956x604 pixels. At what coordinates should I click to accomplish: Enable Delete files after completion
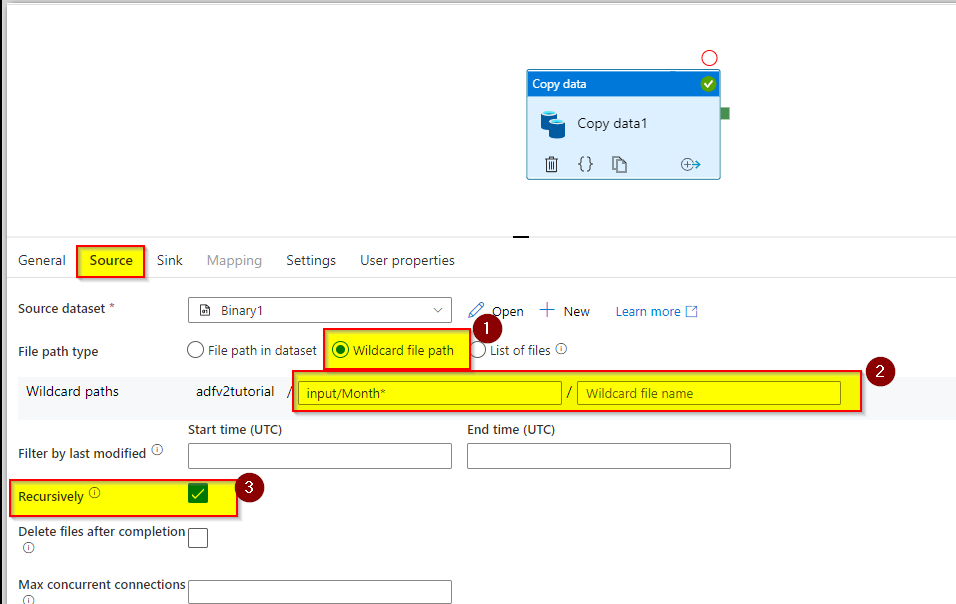pos(198,537)
